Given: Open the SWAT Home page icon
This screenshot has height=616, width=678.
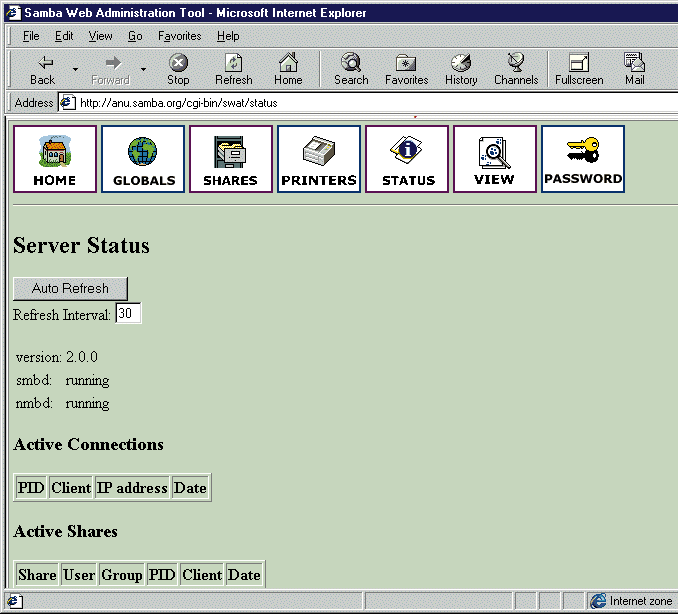Looking at the screenshot, I should coord(55,159).
